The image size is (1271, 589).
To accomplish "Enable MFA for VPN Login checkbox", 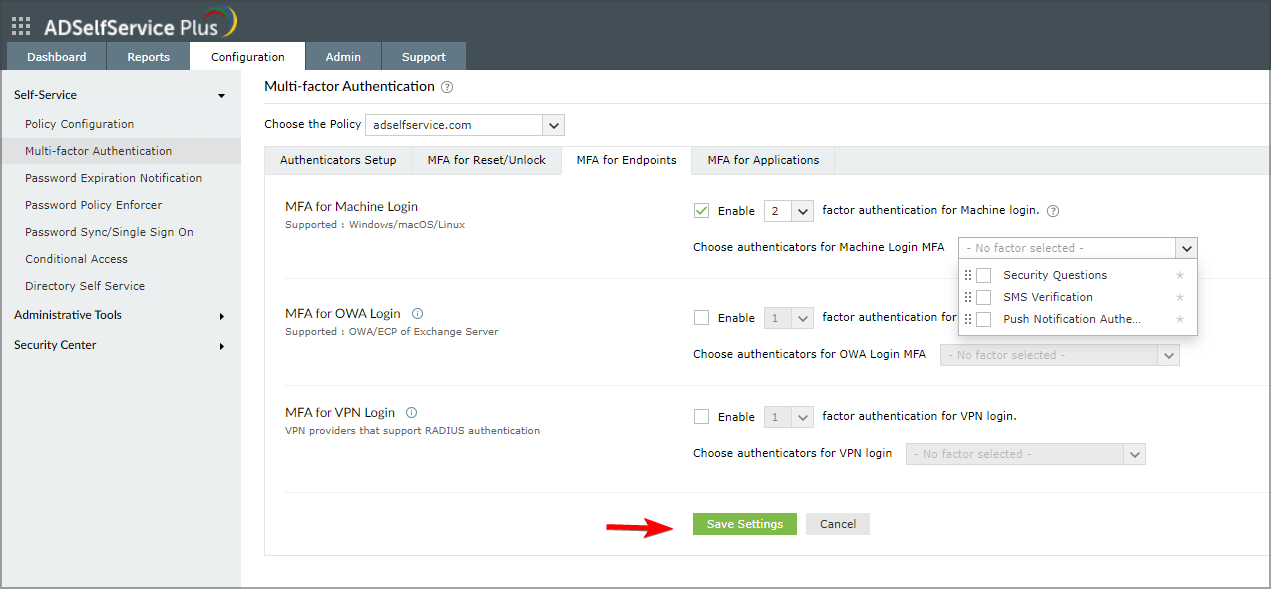I will 701,416.
